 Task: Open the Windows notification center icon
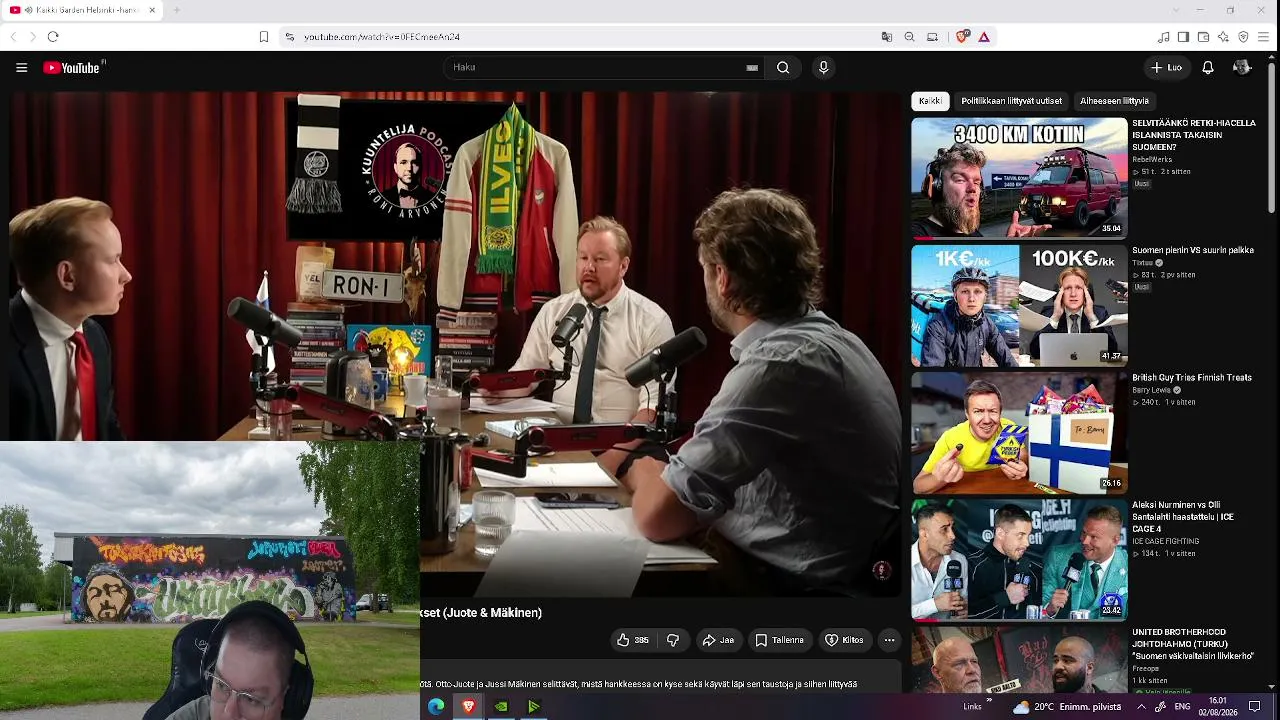1255,707
